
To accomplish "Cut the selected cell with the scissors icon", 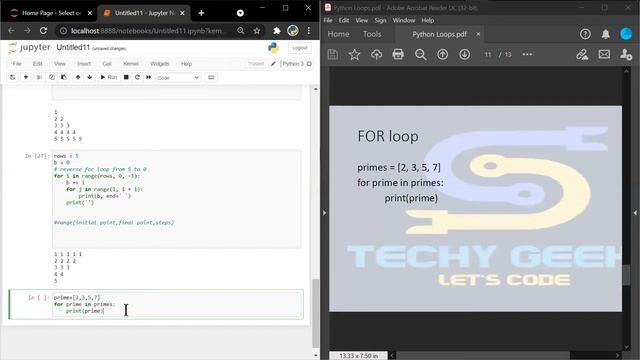I will (x=39, y=77).
